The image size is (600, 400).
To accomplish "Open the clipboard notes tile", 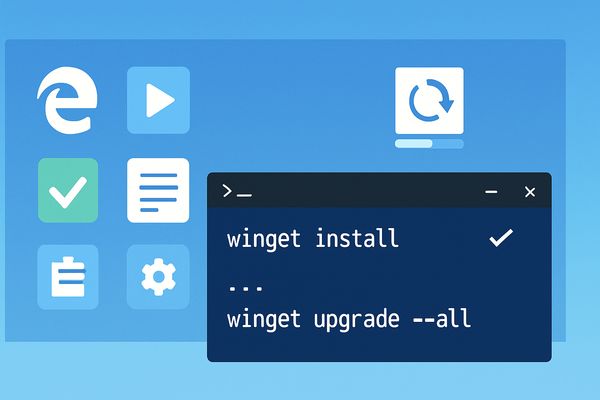I will point(68,277).
